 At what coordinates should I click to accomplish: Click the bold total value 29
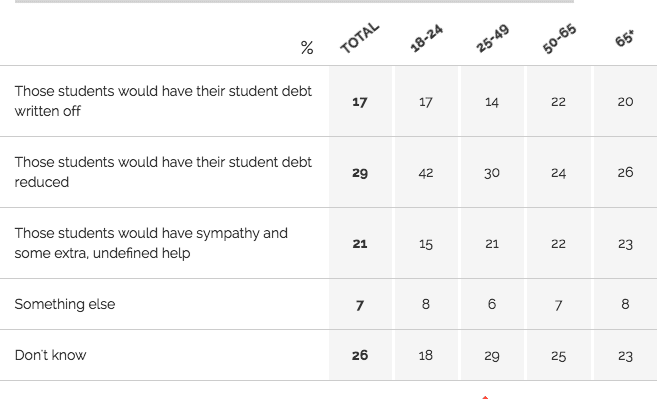click(x=360, y=173)
